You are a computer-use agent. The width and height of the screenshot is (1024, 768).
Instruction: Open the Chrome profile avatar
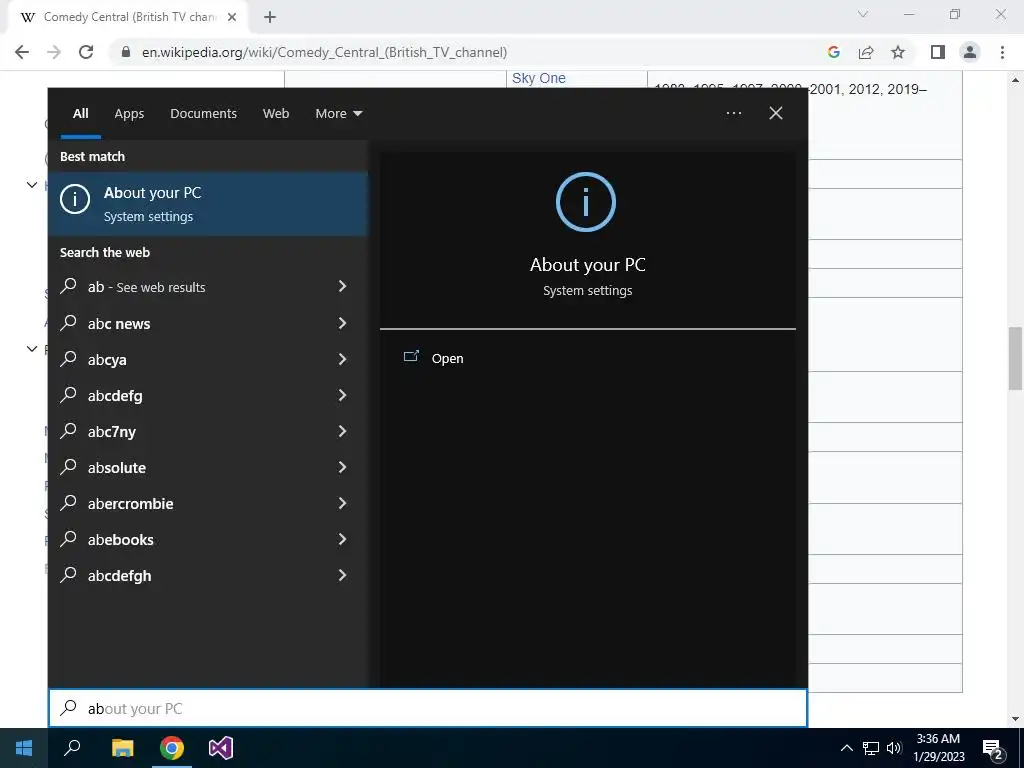pos(970,52)
